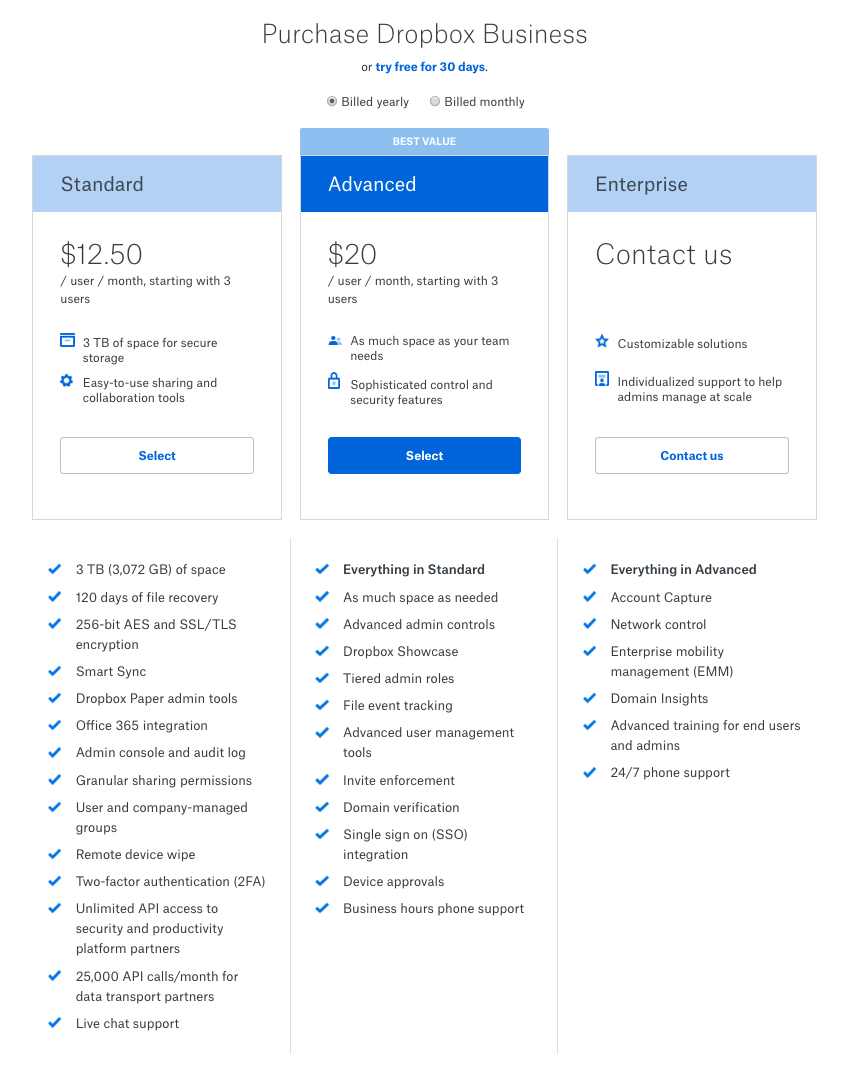
Task: Click the checkmark beside Single sign on integration
Action: pos(322,834)
